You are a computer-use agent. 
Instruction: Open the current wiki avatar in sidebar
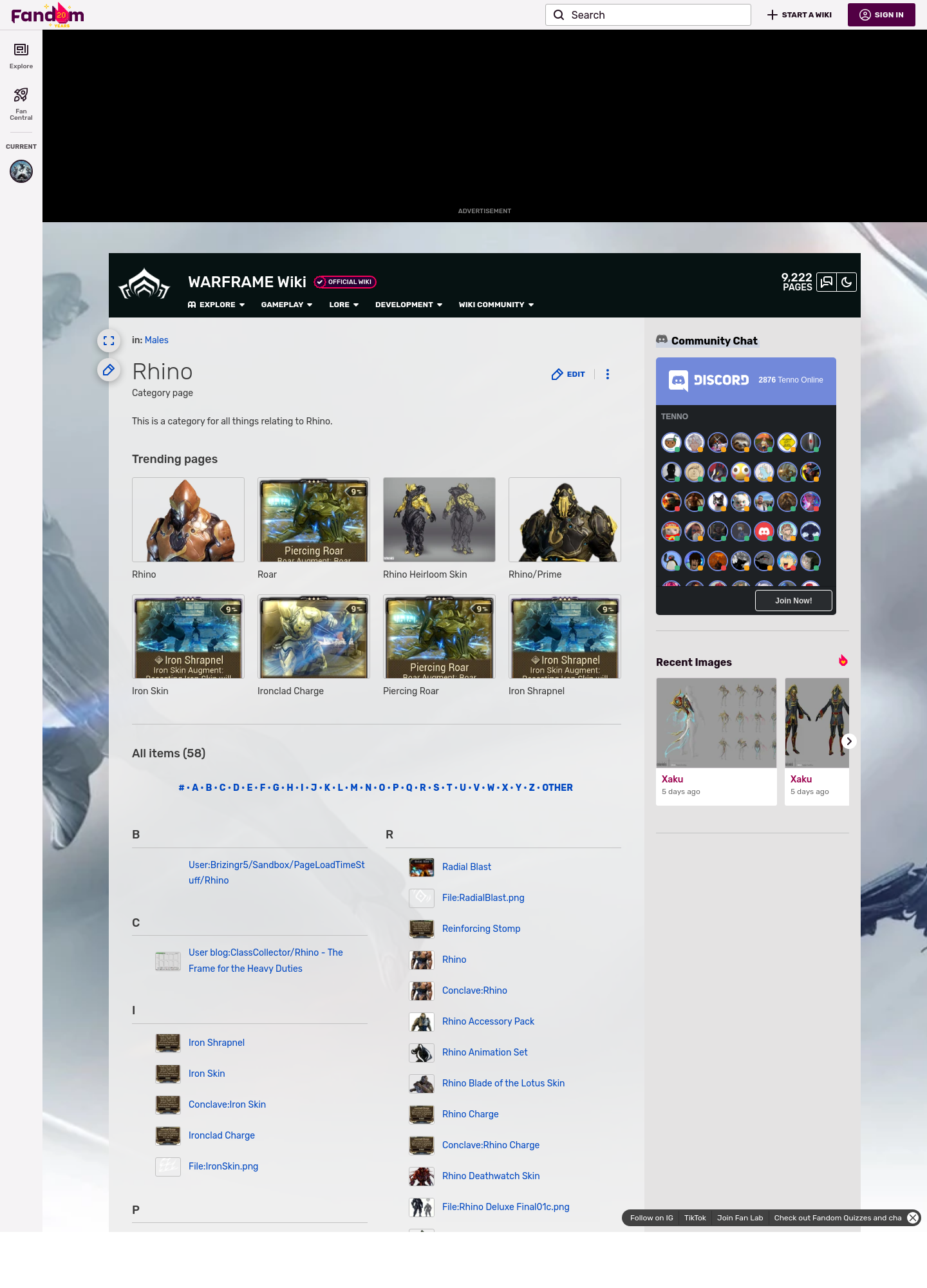[21, 171]
